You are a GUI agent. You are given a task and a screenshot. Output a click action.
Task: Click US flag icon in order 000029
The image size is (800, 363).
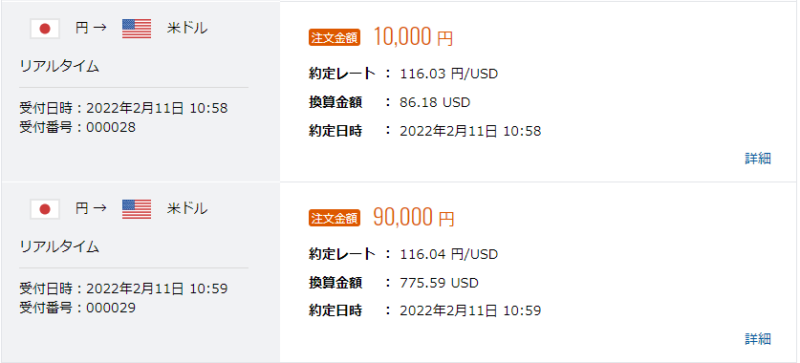pos(137,209)
